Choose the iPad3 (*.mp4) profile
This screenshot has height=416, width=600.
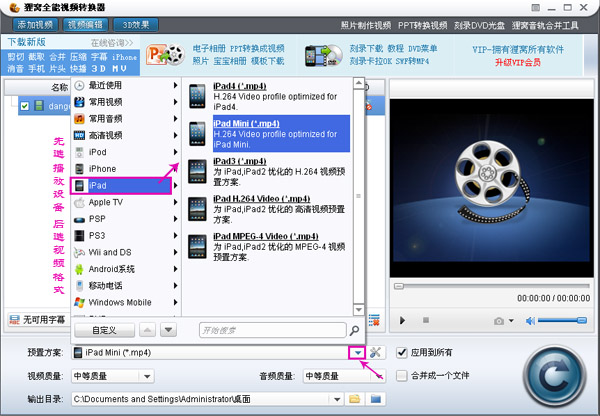pyautogui.click(x=268, y=171)
